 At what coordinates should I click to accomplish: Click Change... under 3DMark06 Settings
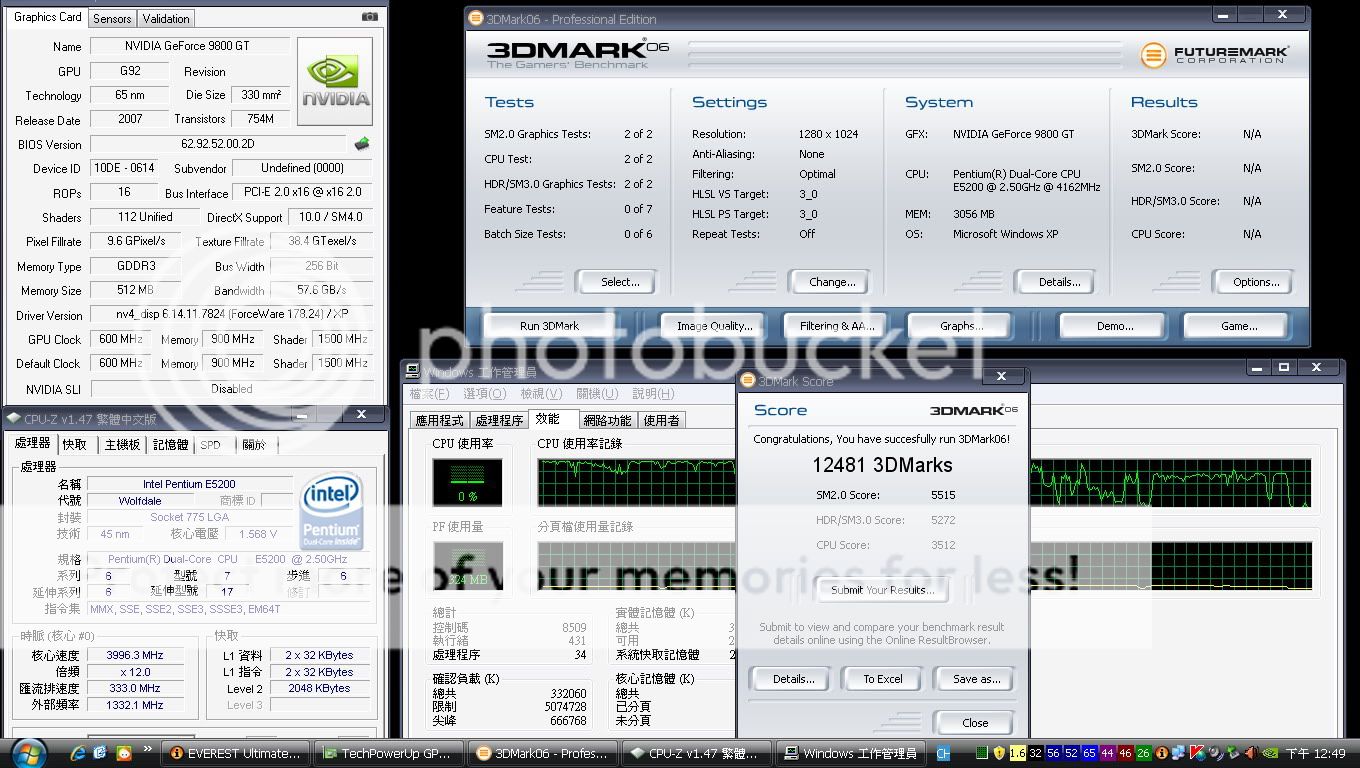pyautogui.click(x=832, y=282)
